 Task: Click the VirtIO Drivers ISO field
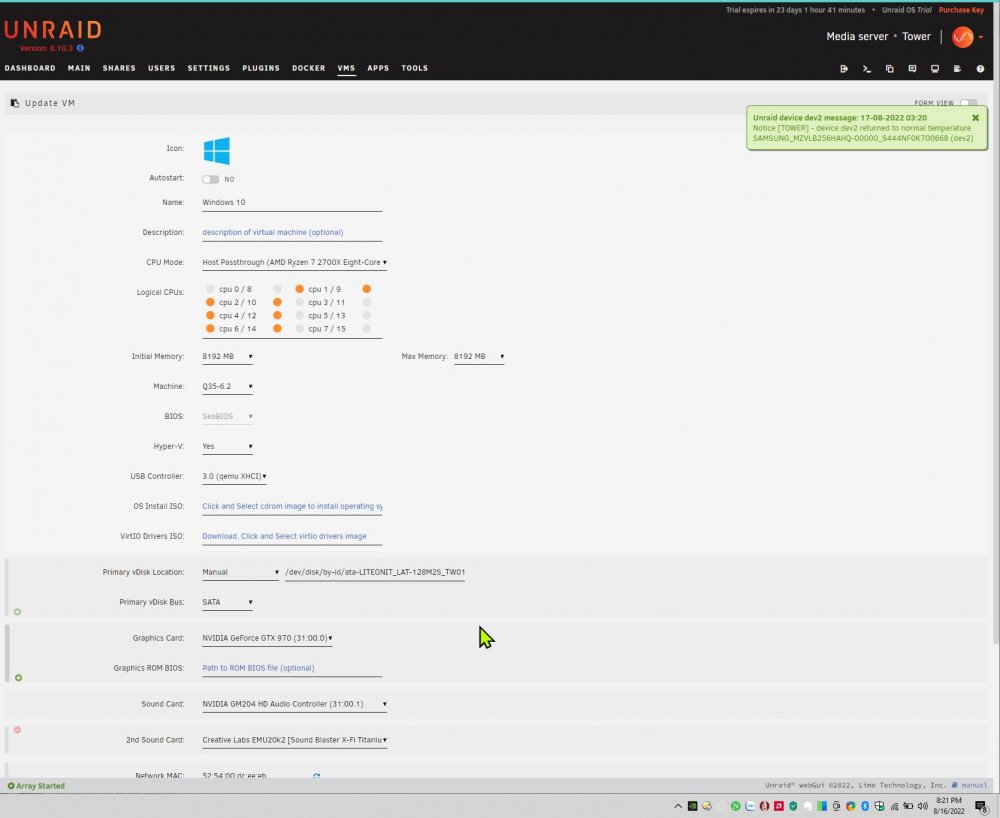pos(292,536)
